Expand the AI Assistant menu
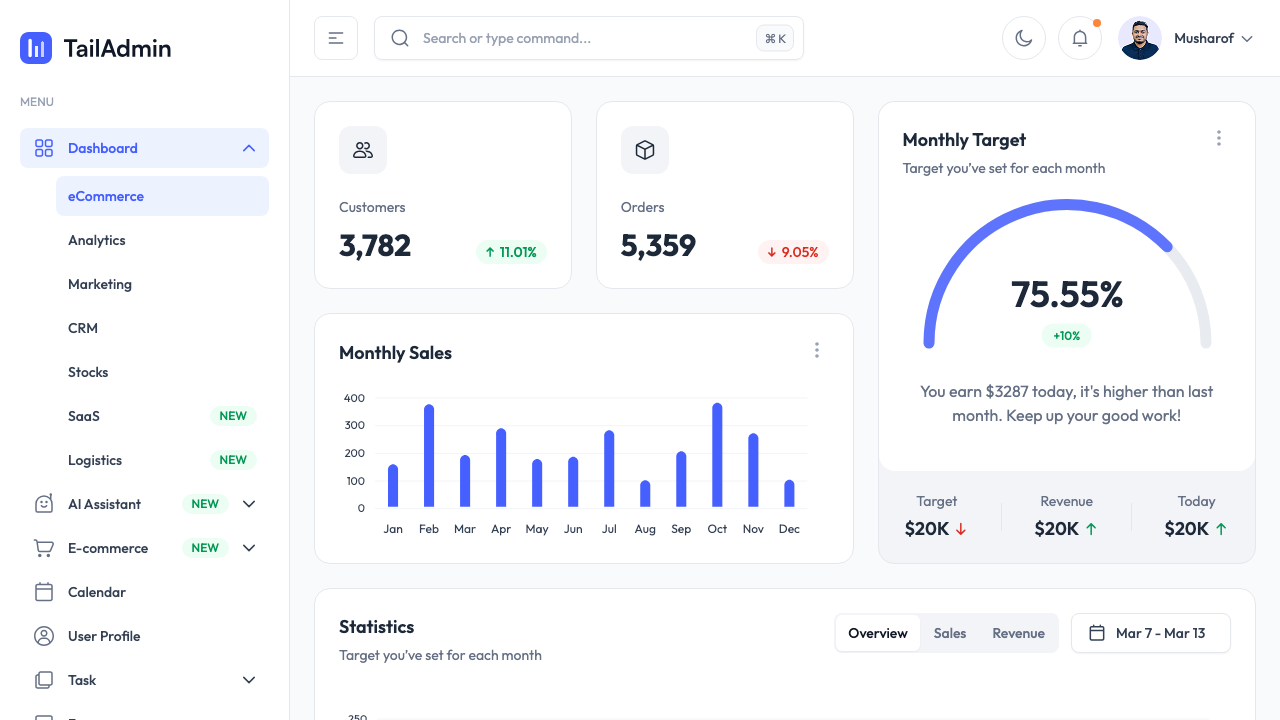1280x720 pixels. (248, 504)
